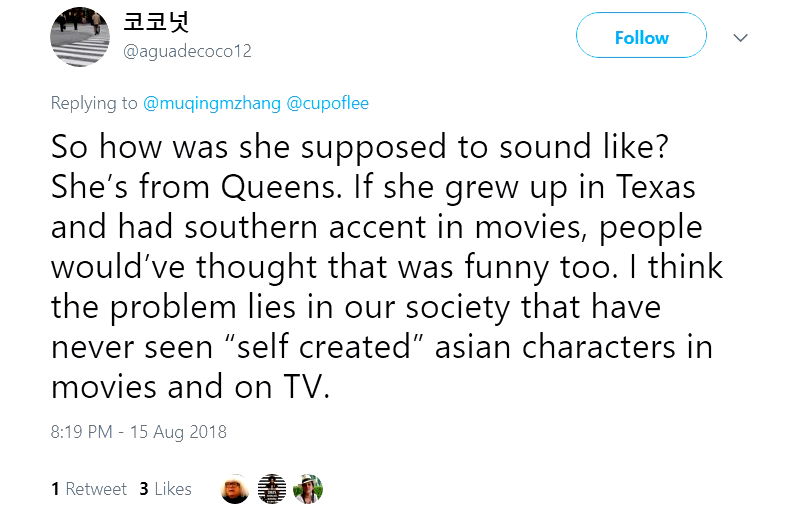The image size is (800, 512).
Task: Select the striped black-and-white liker avatar
Action: [x=272, y=489]
